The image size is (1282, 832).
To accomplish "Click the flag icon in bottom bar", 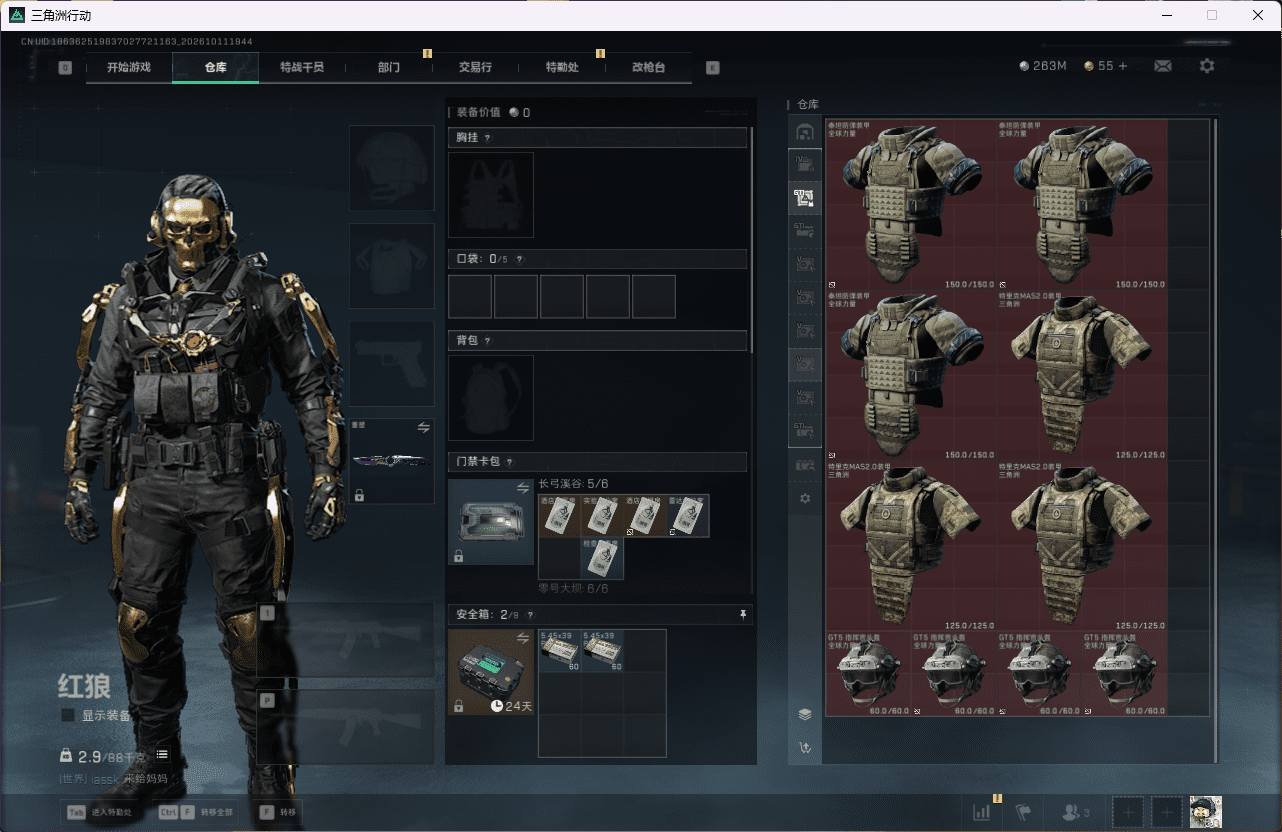I will (x=1023, y=812).
